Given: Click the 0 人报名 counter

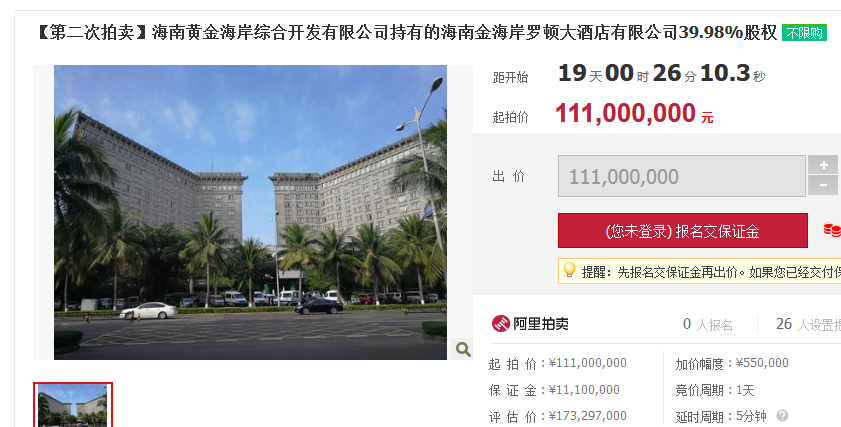Looking at the screenshot, I should click(x=707, y=324).
